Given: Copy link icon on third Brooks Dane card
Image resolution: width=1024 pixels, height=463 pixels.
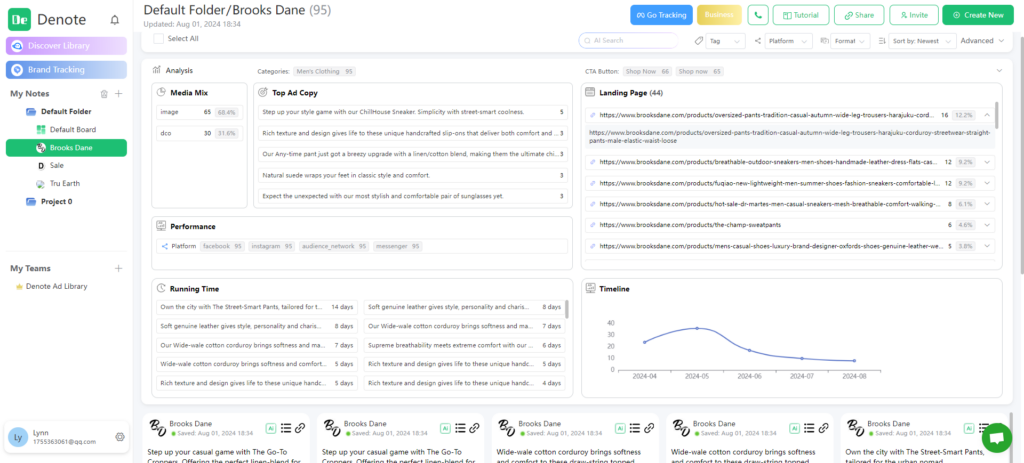Looking at the screenshot, I should click(649, 428).
